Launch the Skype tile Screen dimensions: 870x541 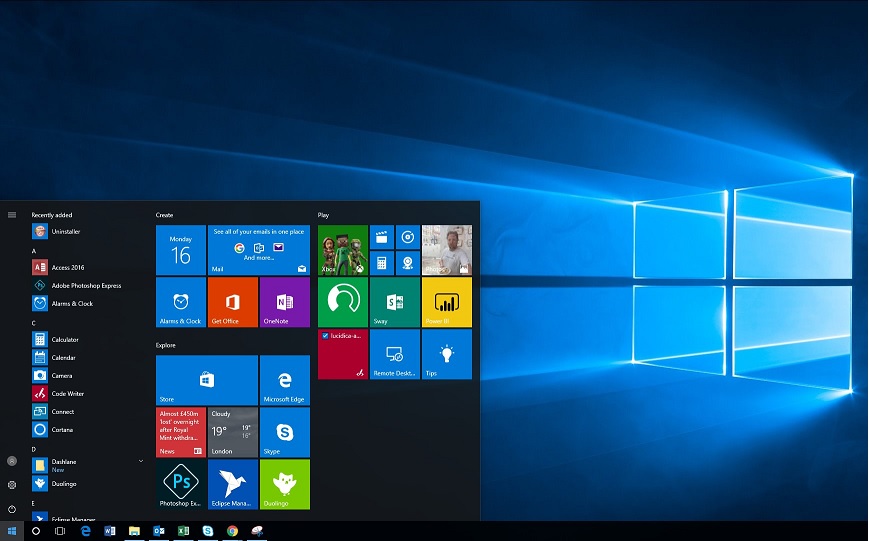284,432
